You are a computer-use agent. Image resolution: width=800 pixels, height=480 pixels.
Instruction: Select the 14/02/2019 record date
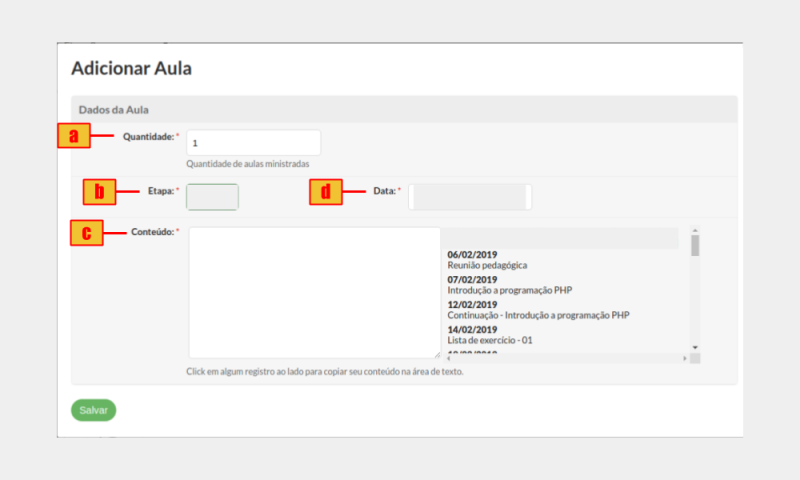coord(472,330)
